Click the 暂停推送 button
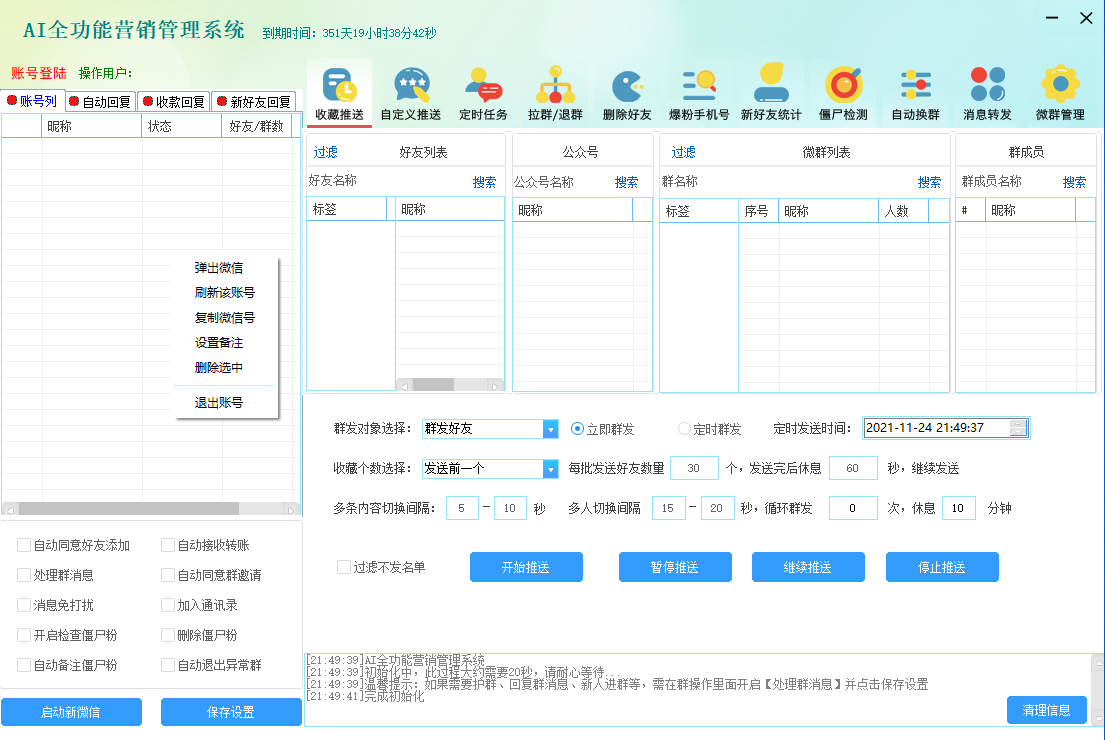 tap(675, 567)
